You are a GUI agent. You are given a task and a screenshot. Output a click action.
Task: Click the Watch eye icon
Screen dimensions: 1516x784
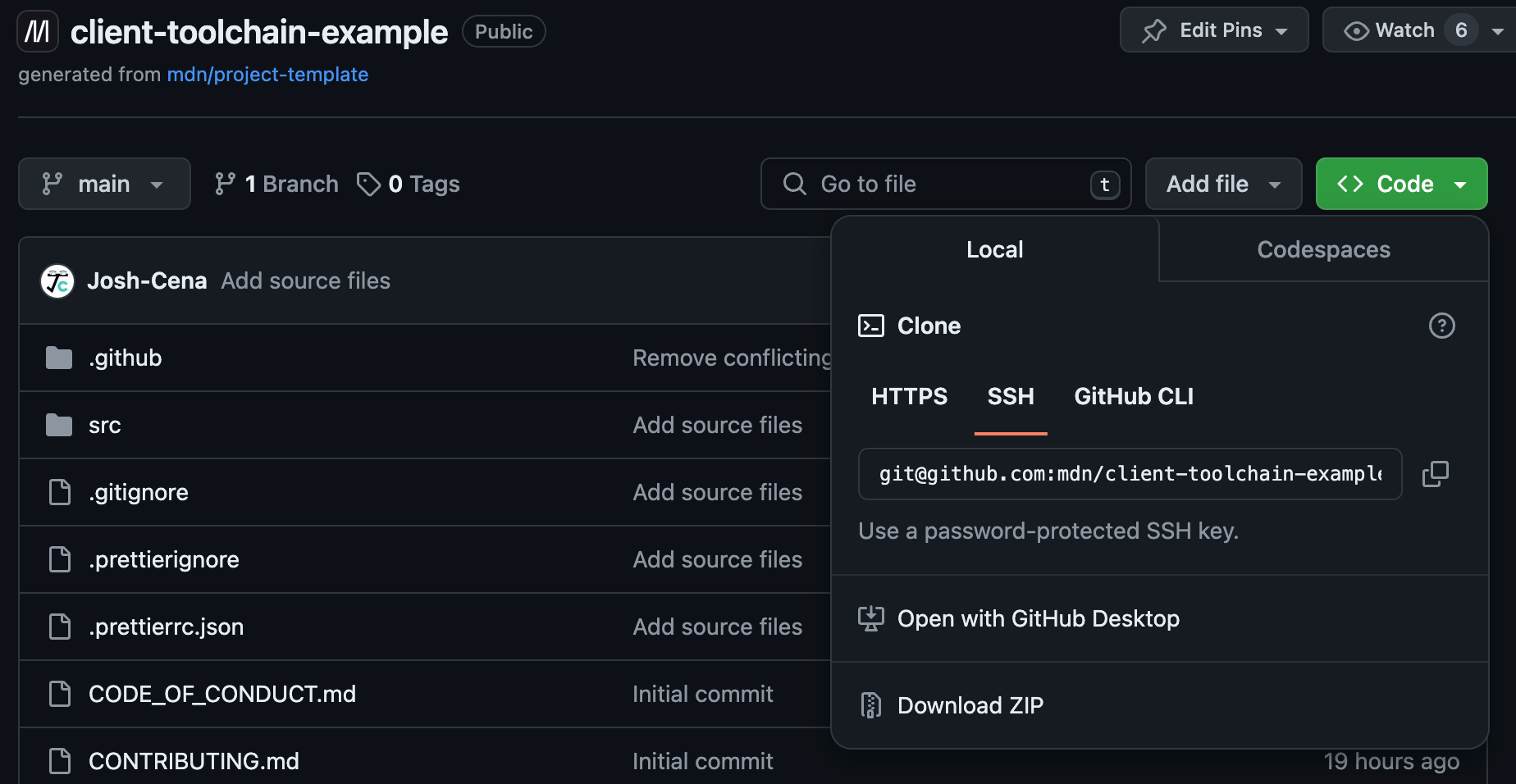[1356, 30]
